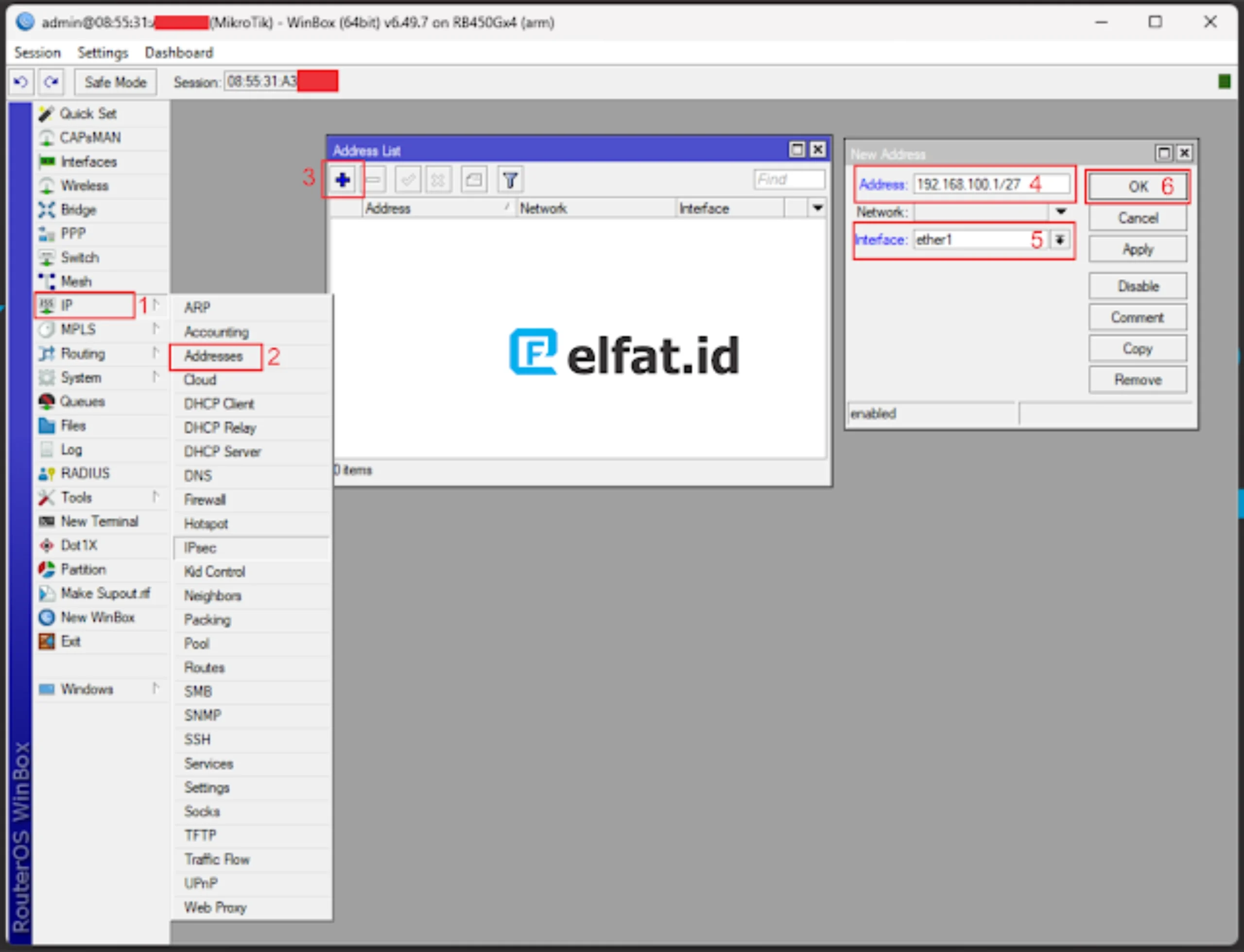Open New Terminal from sidebar
The height and width of the screenshot is (952, 1244).
[x=101, y=521]
